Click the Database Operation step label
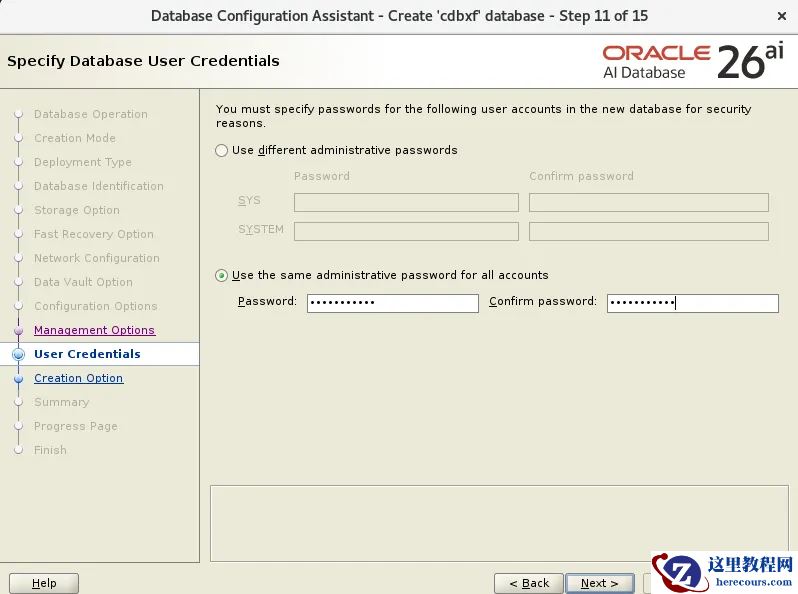 click(91, 114)
